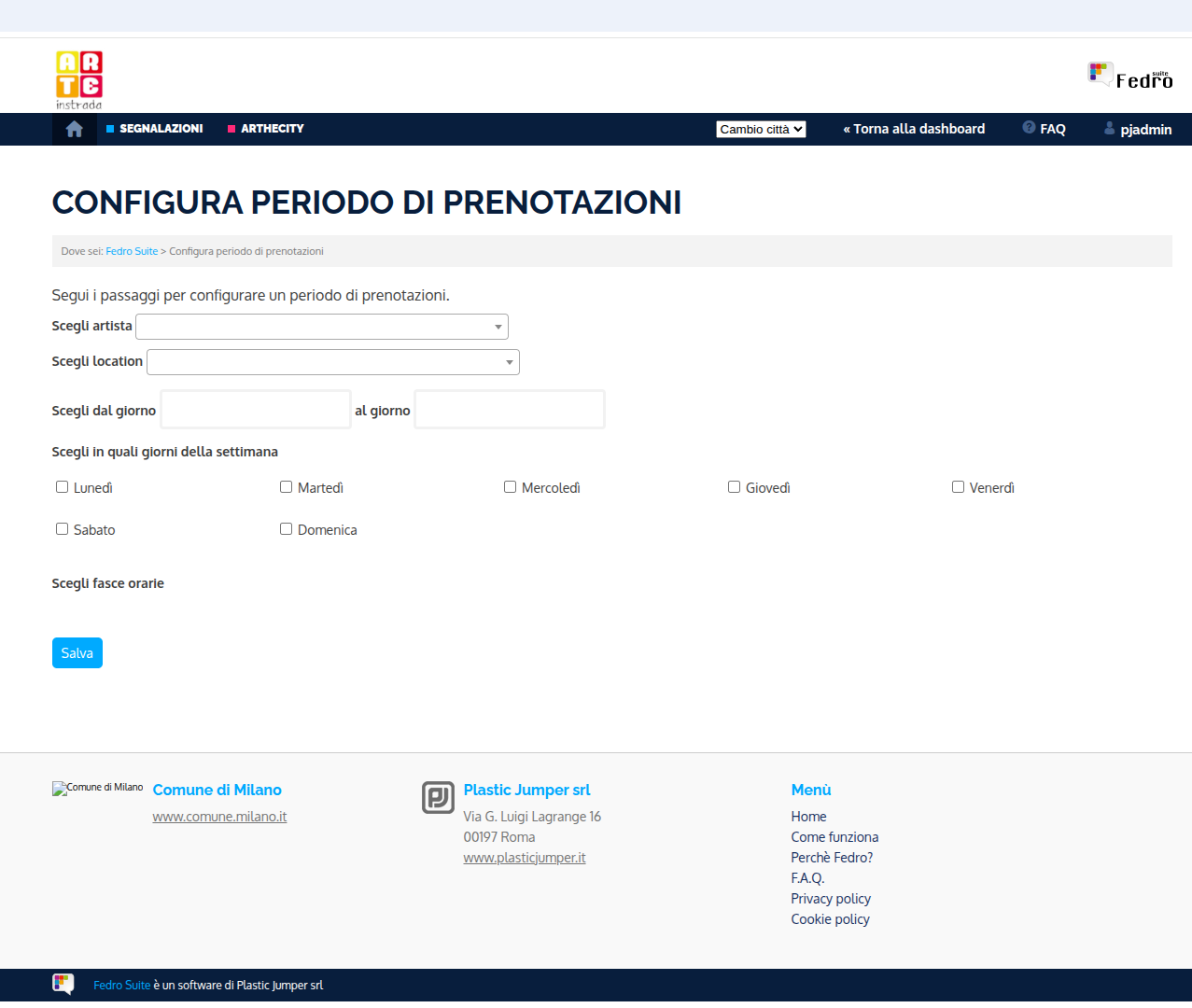The width and height of the screenshot is (1192, 1008).
Task: Click Fedro Suite breadcrumb link
Action: 132,251
